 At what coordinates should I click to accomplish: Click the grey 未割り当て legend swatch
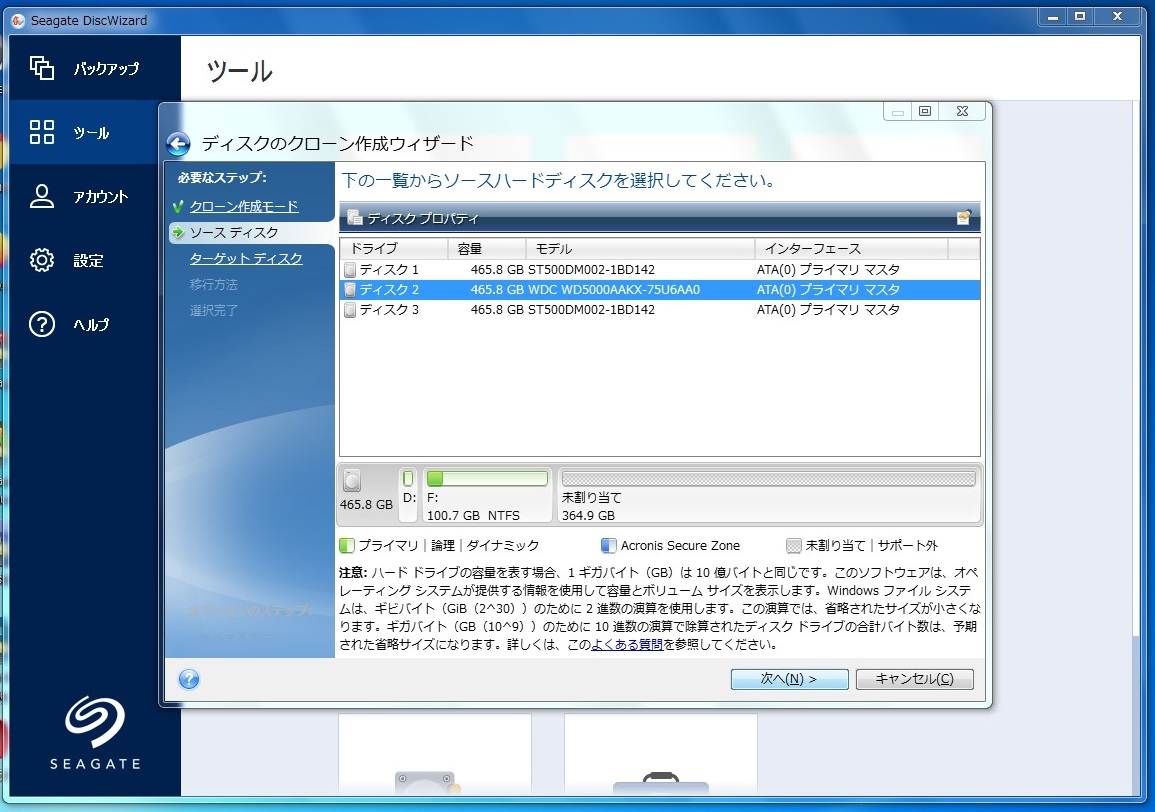point(793,545)
